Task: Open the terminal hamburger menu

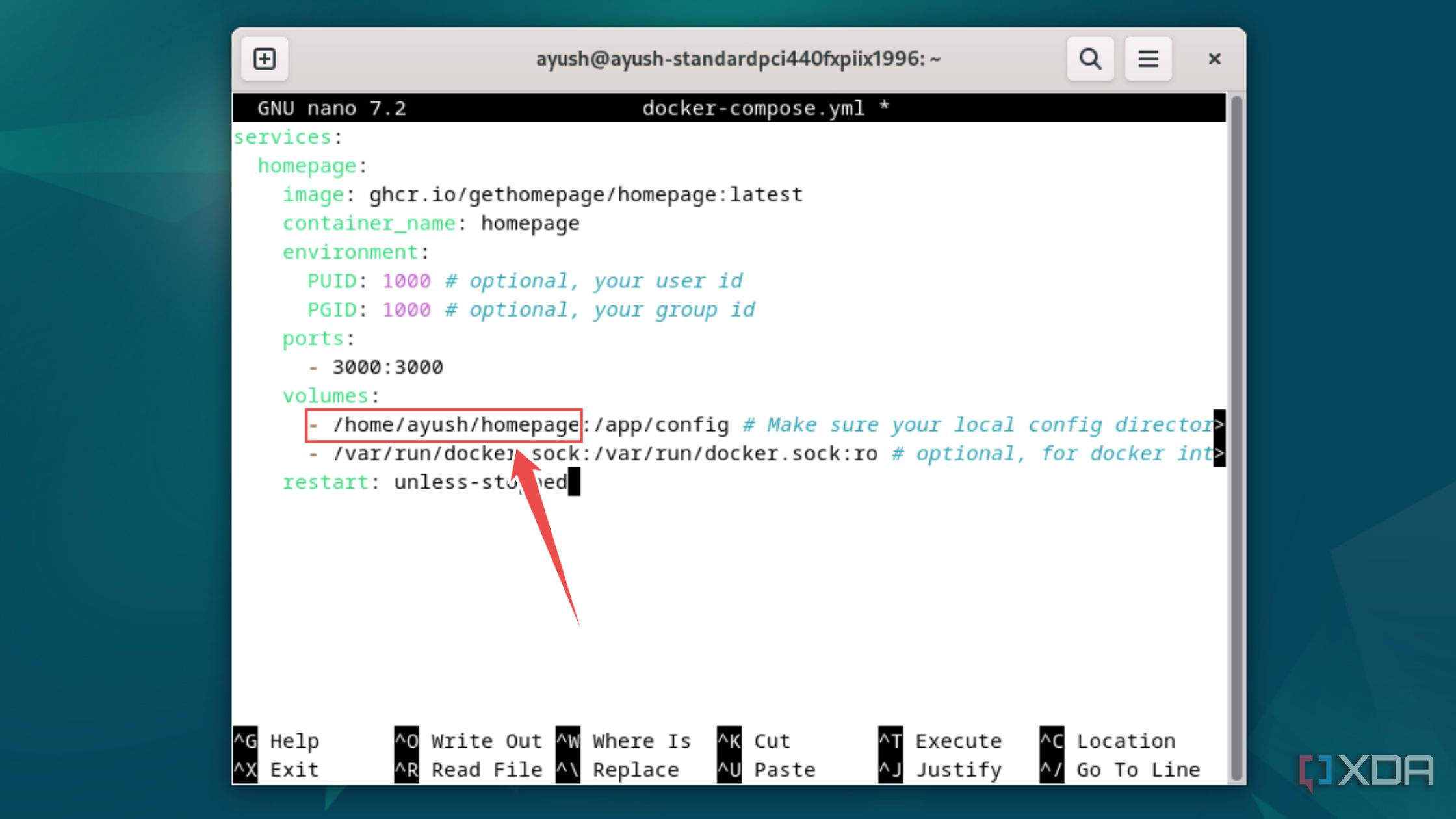Action: 1148,58
